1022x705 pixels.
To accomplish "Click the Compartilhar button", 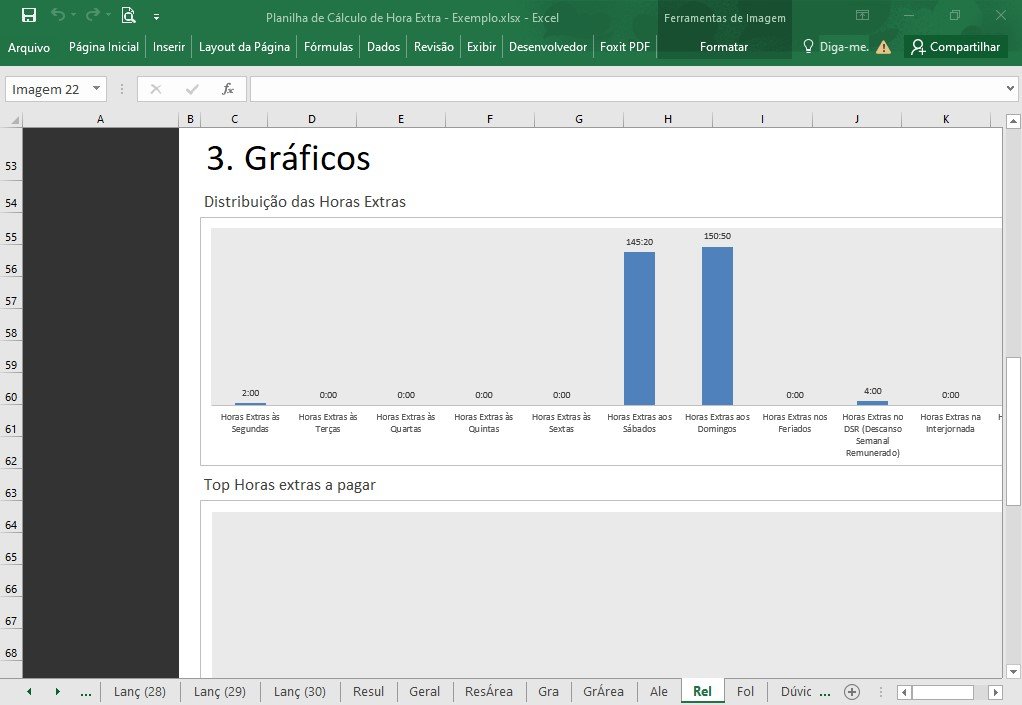I will (x=956, y=47).
